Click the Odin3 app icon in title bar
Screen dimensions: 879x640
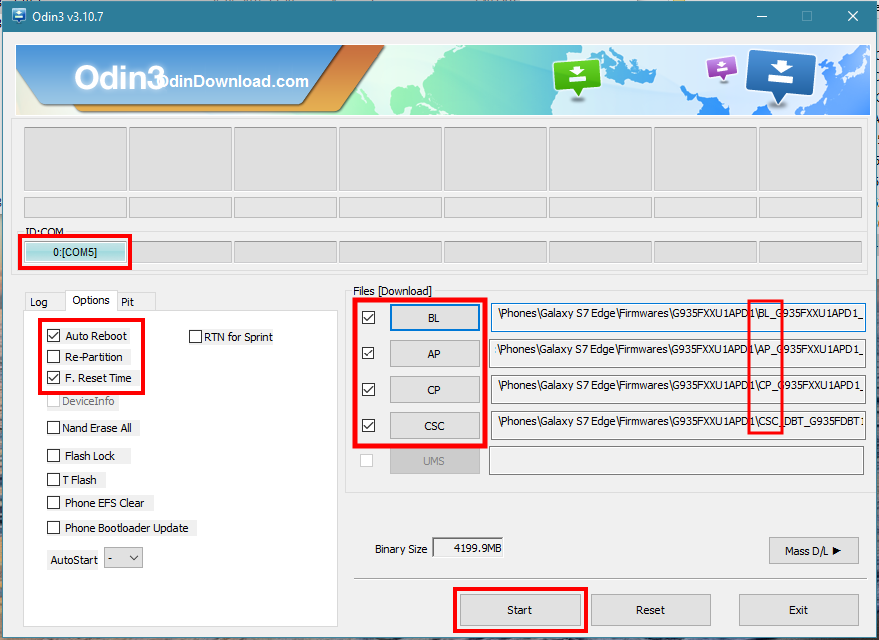point(18,17)
